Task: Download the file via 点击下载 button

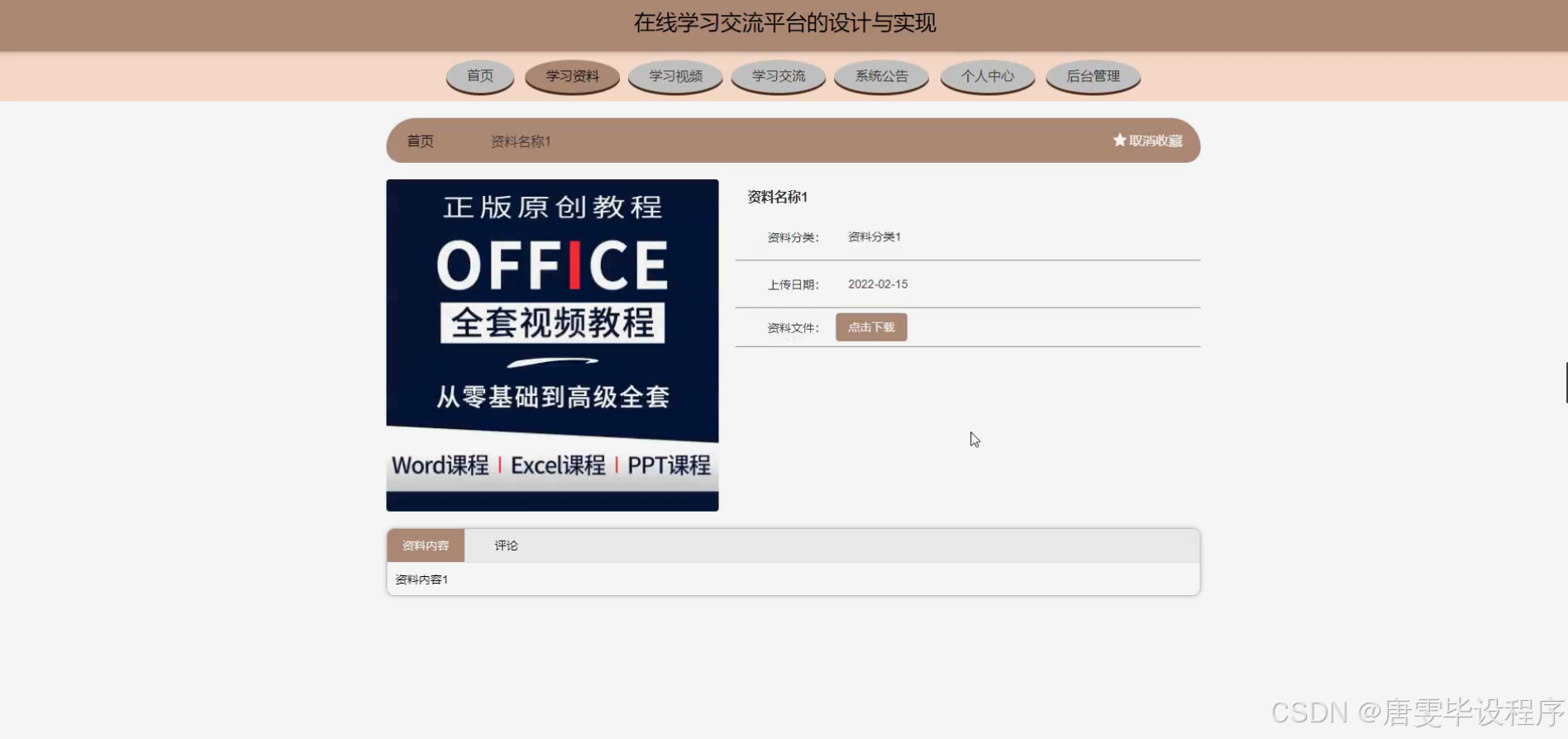Action: point(871,327)
